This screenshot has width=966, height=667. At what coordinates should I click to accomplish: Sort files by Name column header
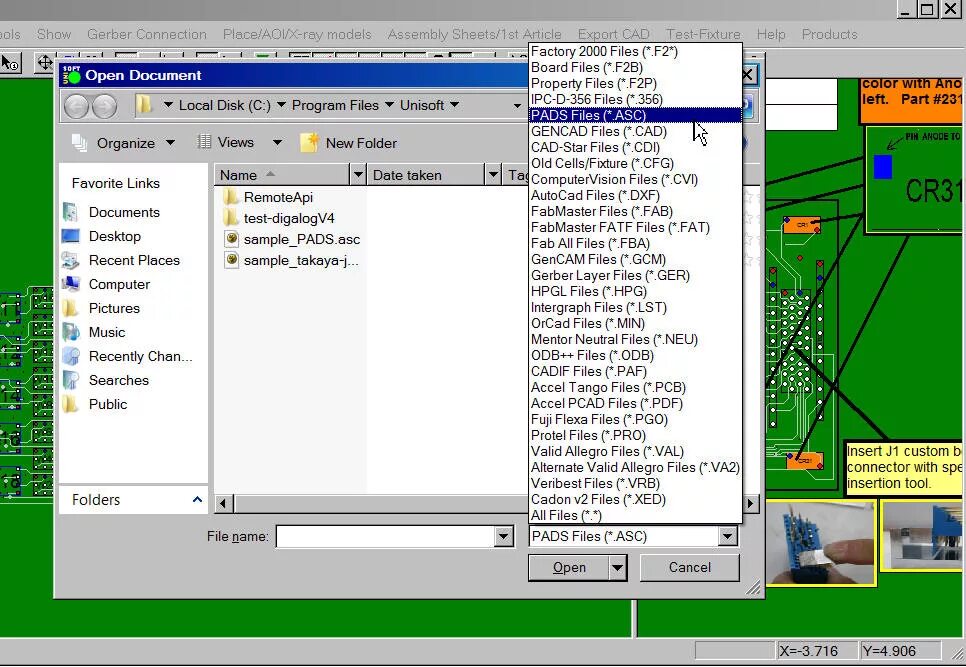click(x=282, y=176)
